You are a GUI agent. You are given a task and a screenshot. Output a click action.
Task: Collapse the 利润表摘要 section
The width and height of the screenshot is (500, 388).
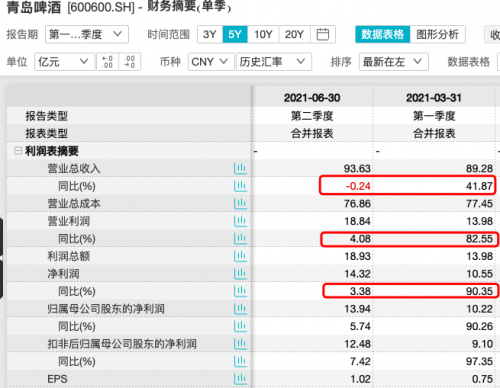18,151
